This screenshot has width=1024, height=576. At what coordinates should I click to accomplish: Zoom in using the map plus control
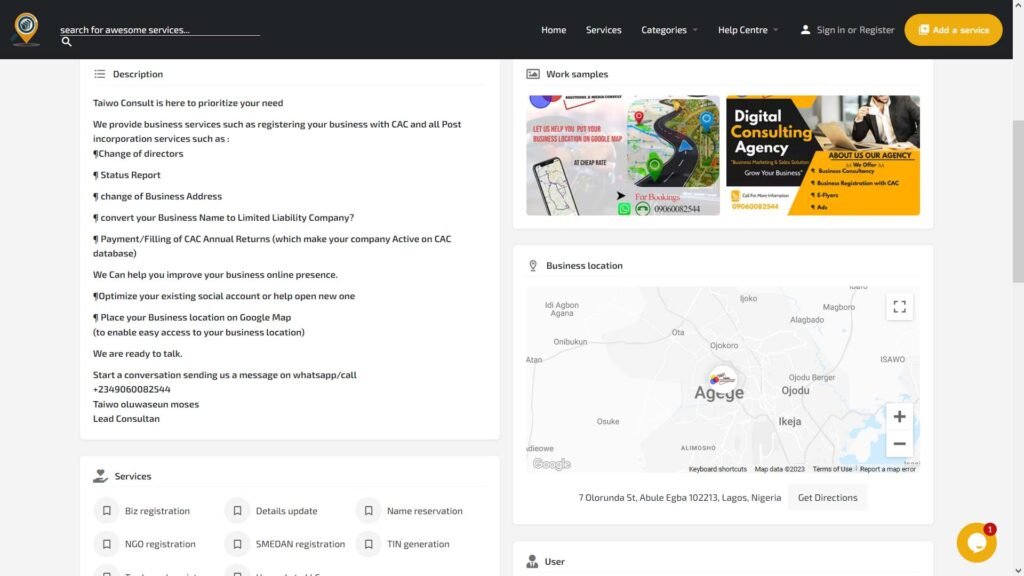[898, 416]
